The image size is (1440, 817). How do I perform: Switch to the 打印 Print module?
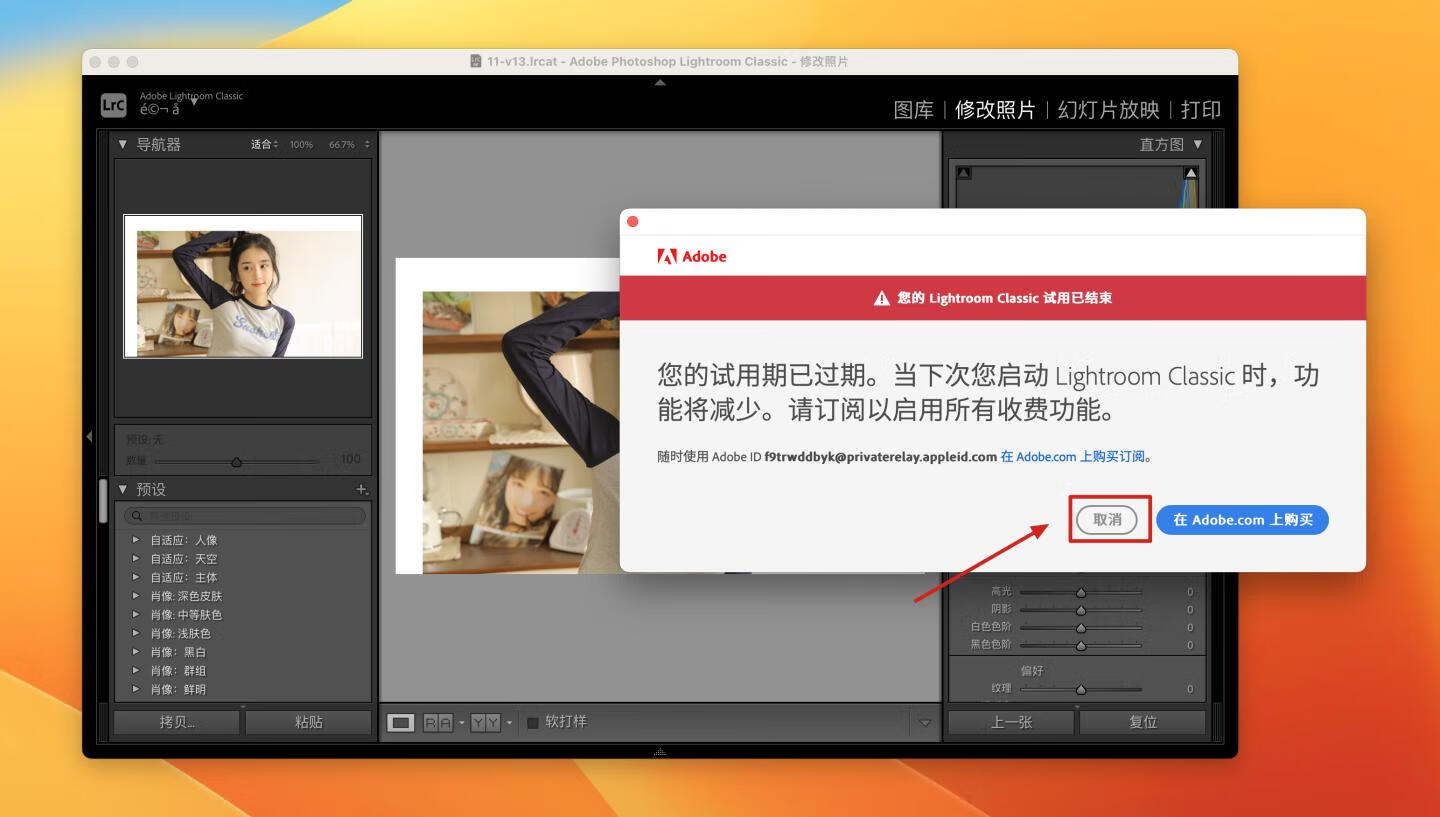[1201, 110]
